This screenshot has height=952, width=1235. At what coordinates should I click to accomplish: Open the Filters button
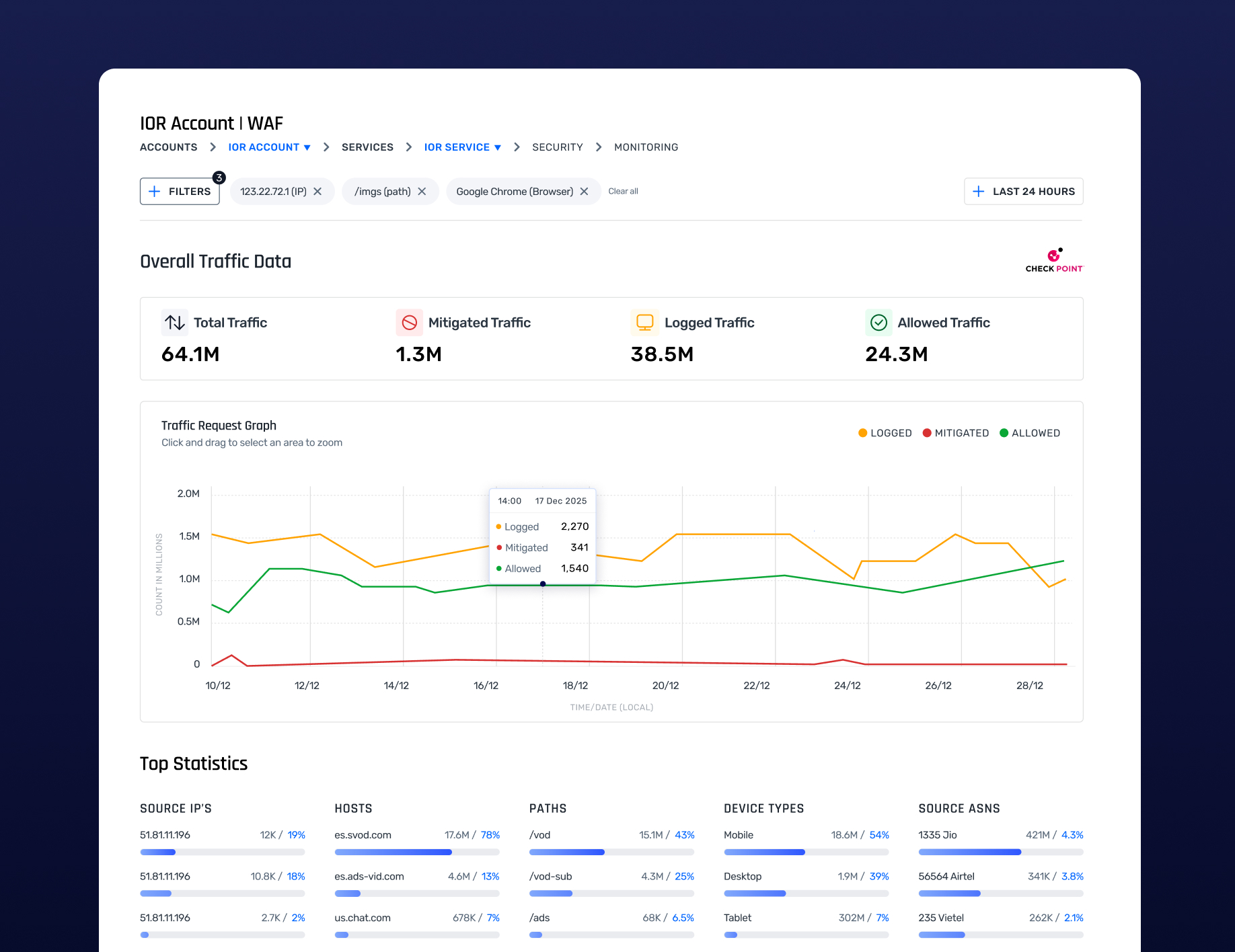[x=180, y=192]
